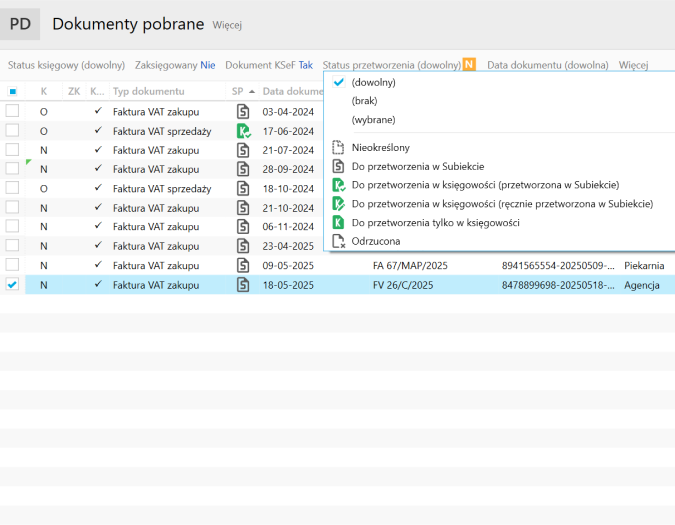Click the Nieokreślony dashed document icon
The height and width of the screenshot is (525, 675).
[x=338, y=148]
